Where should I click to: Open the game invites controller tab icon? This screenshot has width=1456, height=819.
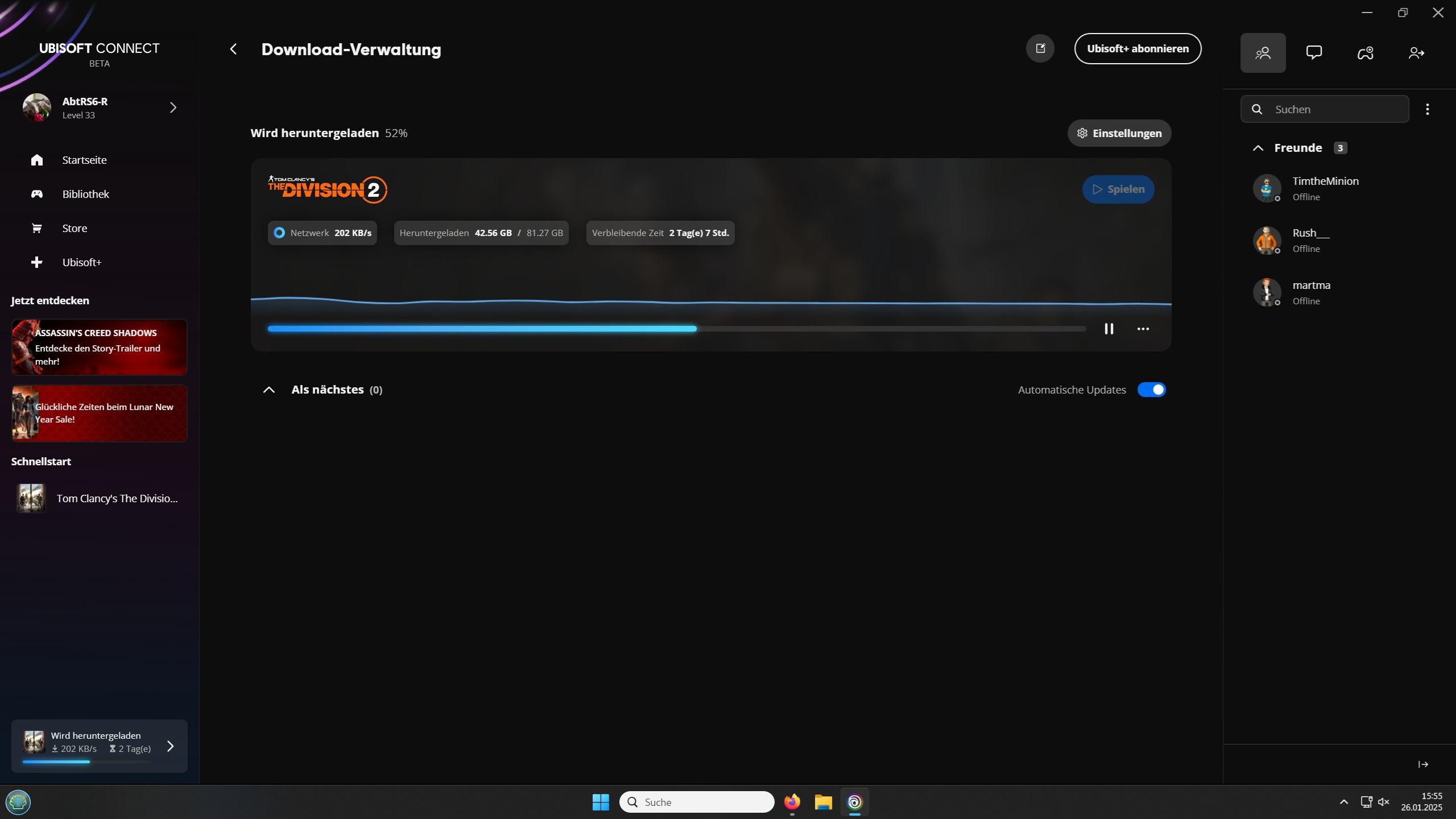coord(1365,53)
